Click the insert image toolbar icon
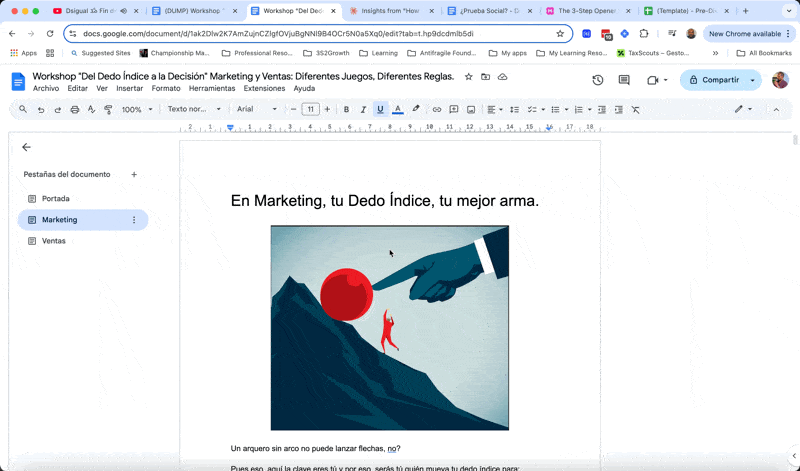The width and height of the screenshot is (800, 471). click(x=471, y=110)
